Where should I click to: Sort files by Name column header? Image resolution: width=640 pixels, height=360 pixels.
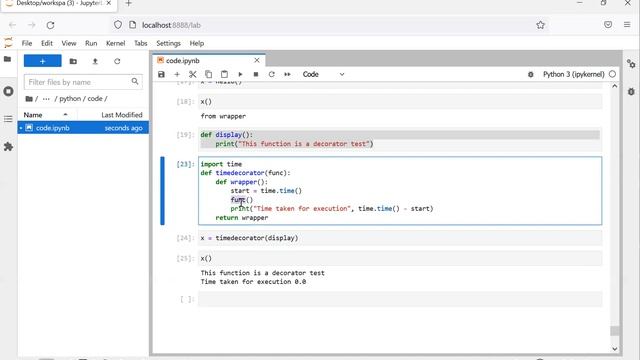[45, 115]
